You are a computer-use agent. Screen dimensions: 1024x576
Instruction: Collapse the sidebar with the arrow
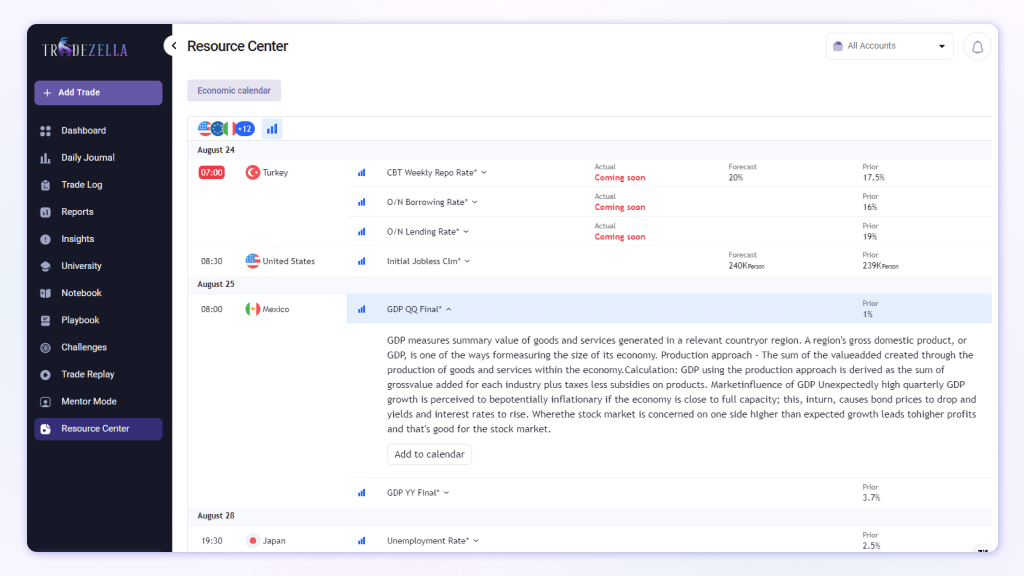point(173,46)
